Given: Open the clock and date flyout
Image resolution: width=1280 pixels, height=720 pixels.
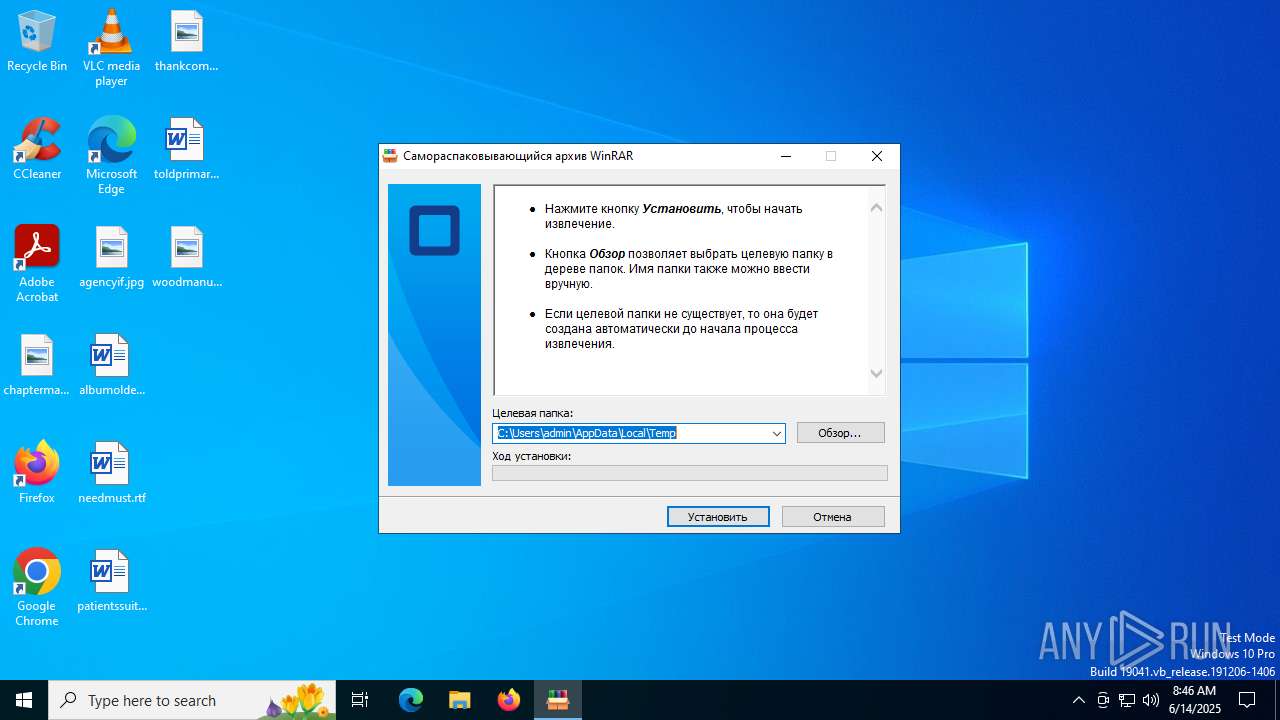Looking at the screenshot, I should (x=1194, y=700).
